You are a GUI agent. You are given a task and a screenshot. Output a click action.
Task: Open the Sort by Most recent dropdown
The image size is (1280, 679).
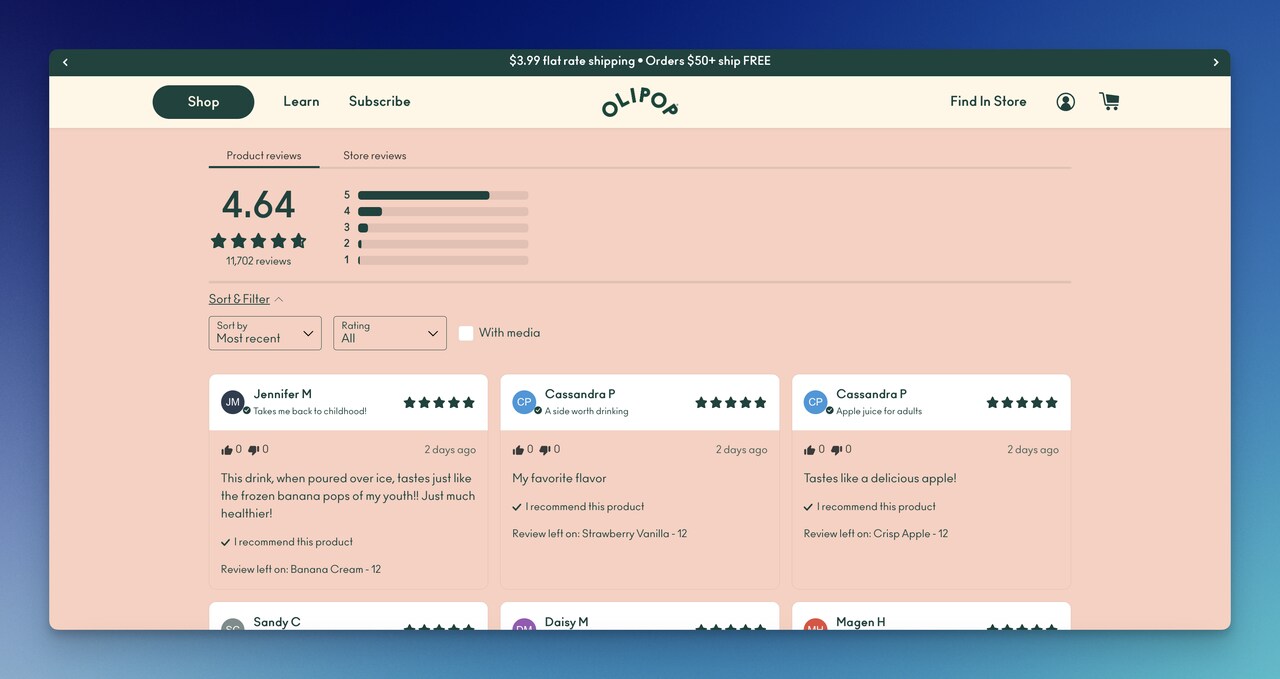tap(265, 333)
